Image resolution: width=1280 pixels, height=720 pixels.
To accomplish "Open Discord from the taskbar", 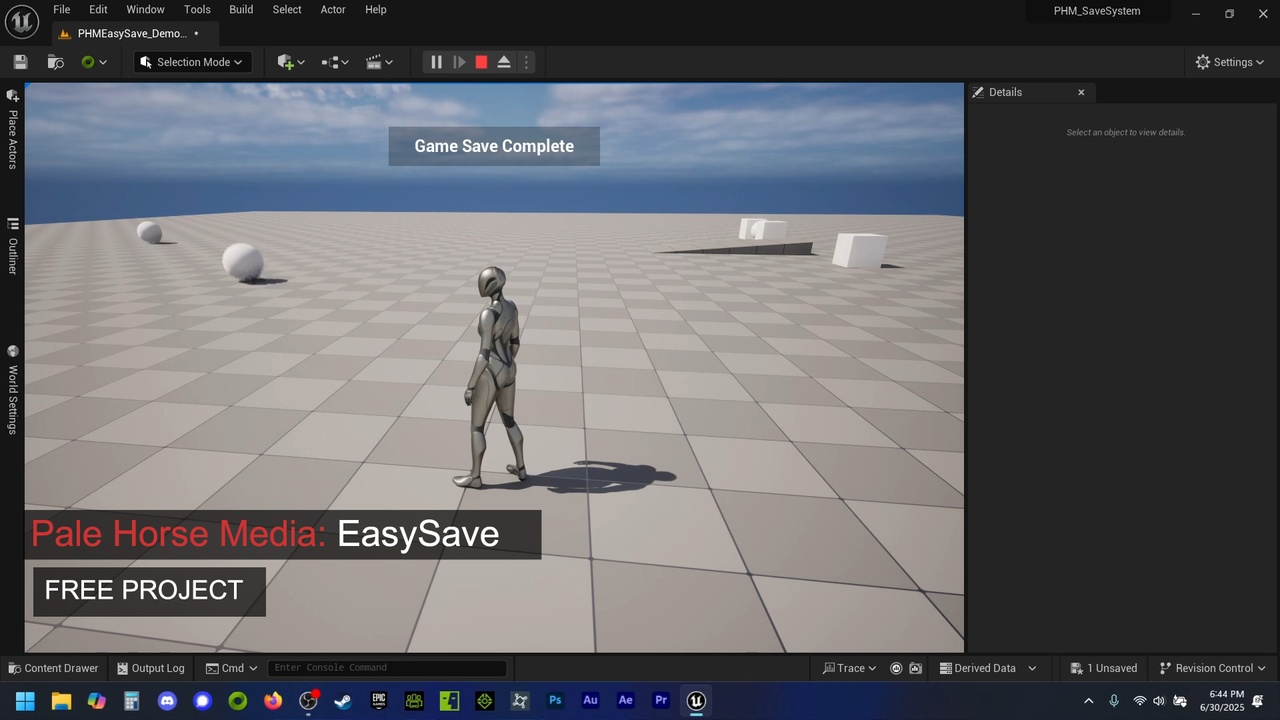I will click(167, 701).
